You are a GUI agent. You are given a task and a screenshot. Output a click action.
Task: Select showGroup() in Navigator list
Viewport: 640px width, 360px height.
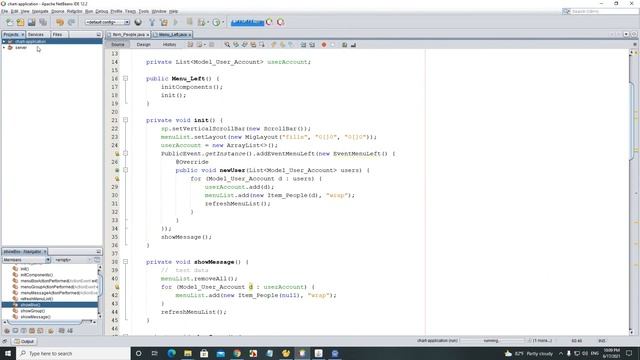(x=32, y=311)
